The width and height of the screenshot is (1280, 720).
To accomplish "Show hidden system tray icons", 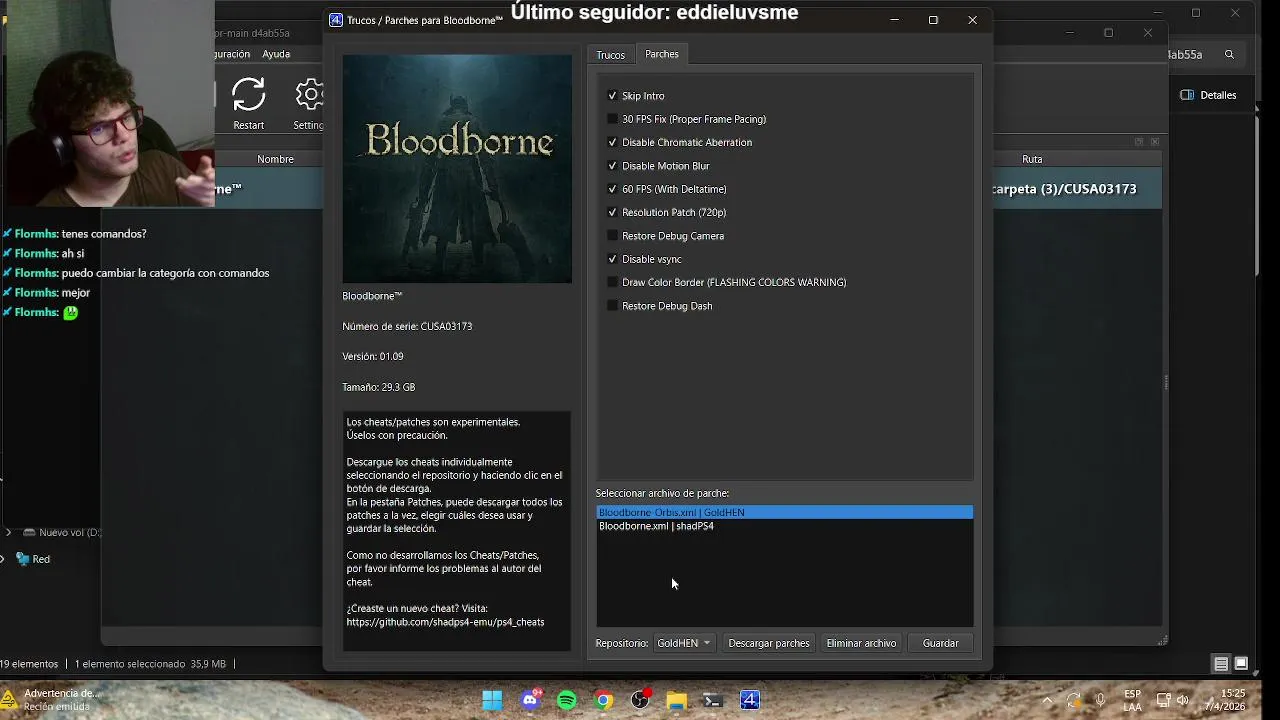I will click(1047, 700).
